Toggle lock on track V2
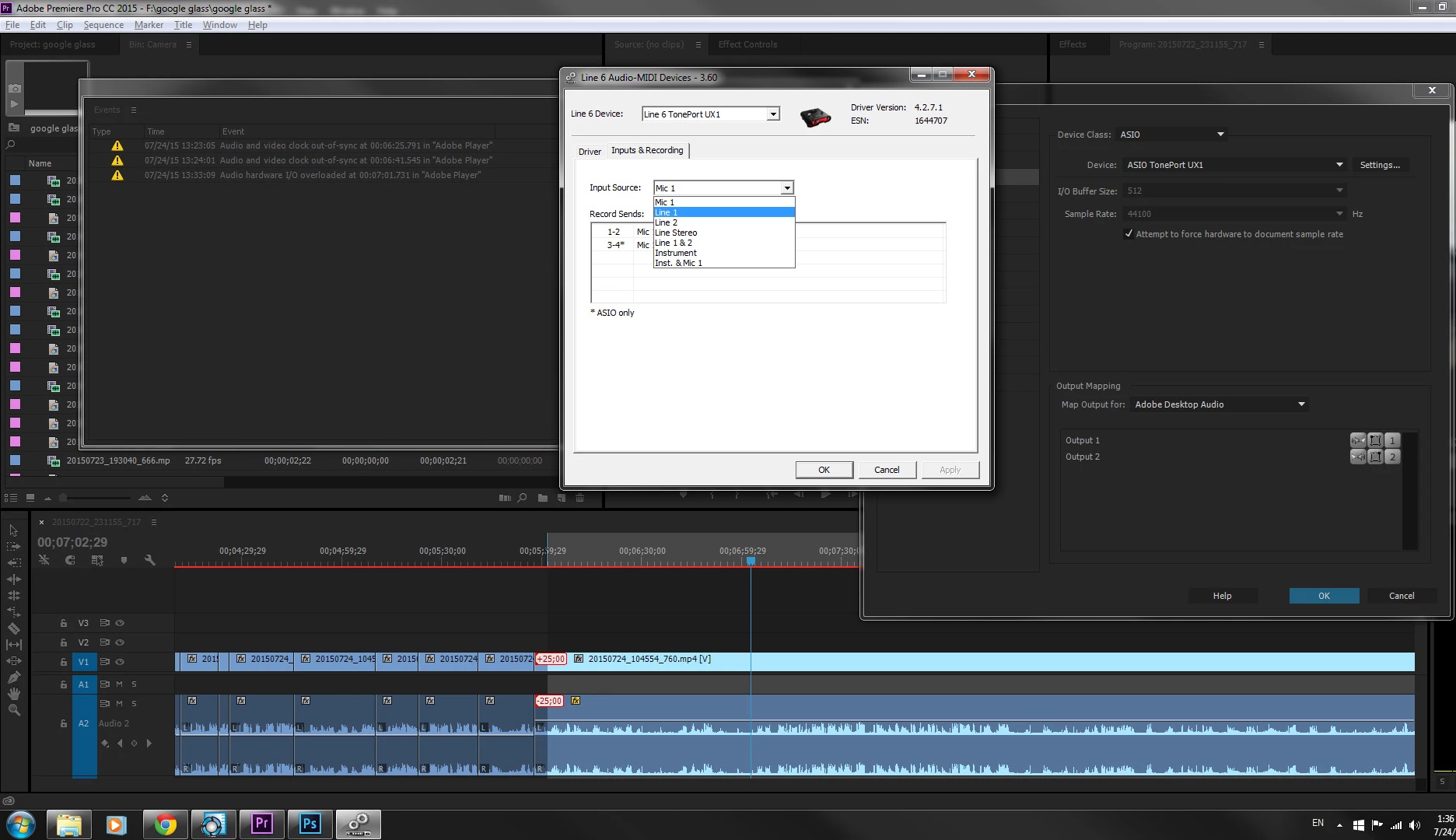This screenshot has width=1456, height=840. pos(64,642)
